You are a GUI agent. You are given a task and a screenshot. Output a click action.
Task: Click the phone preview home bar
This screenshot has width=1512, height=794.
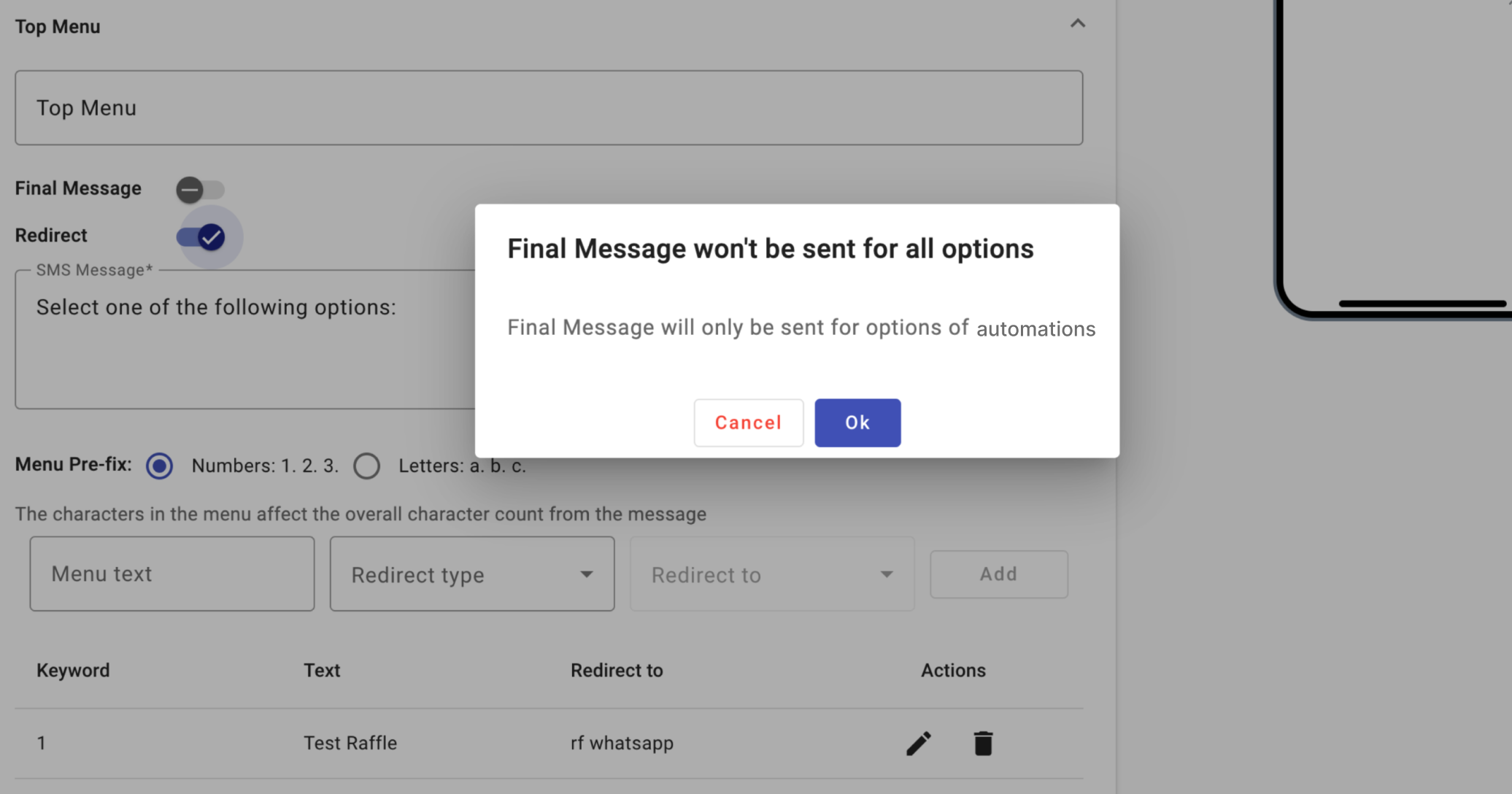tap(1422, 304)
